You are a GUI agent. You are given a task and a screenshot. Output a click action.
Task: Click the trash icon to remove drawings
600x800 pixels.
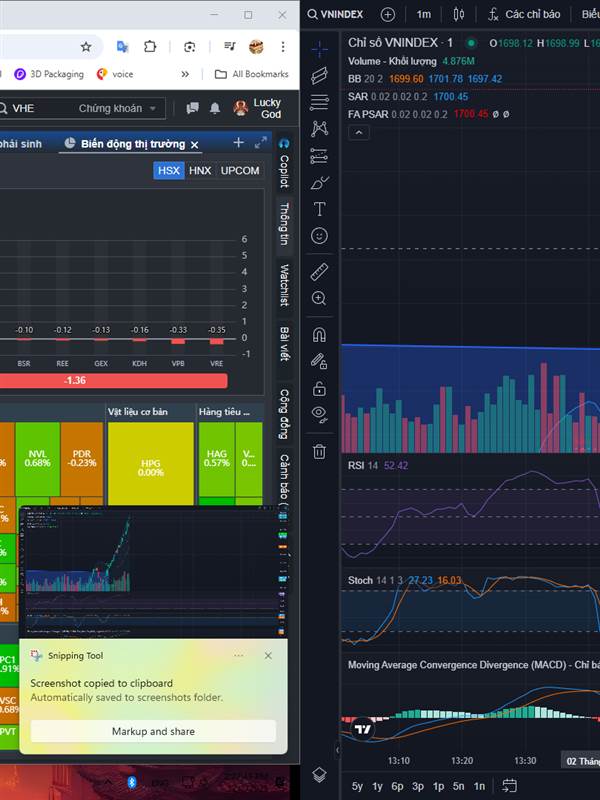point(319,451)
